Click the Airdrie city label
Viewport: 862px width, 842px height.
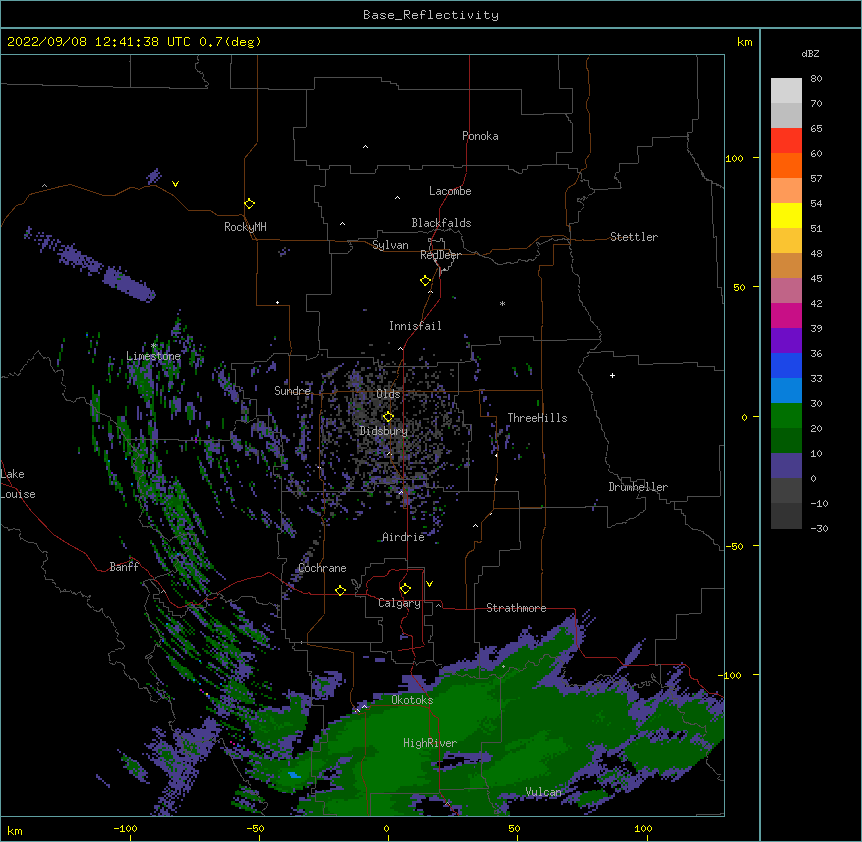click(403, 537)
